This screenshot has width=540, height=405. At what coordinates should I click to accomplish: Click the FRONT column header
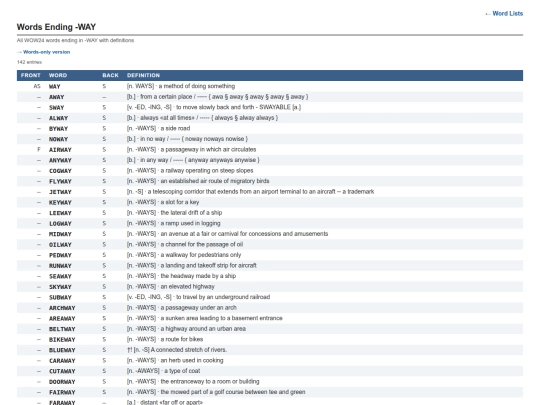coord(31,75)
